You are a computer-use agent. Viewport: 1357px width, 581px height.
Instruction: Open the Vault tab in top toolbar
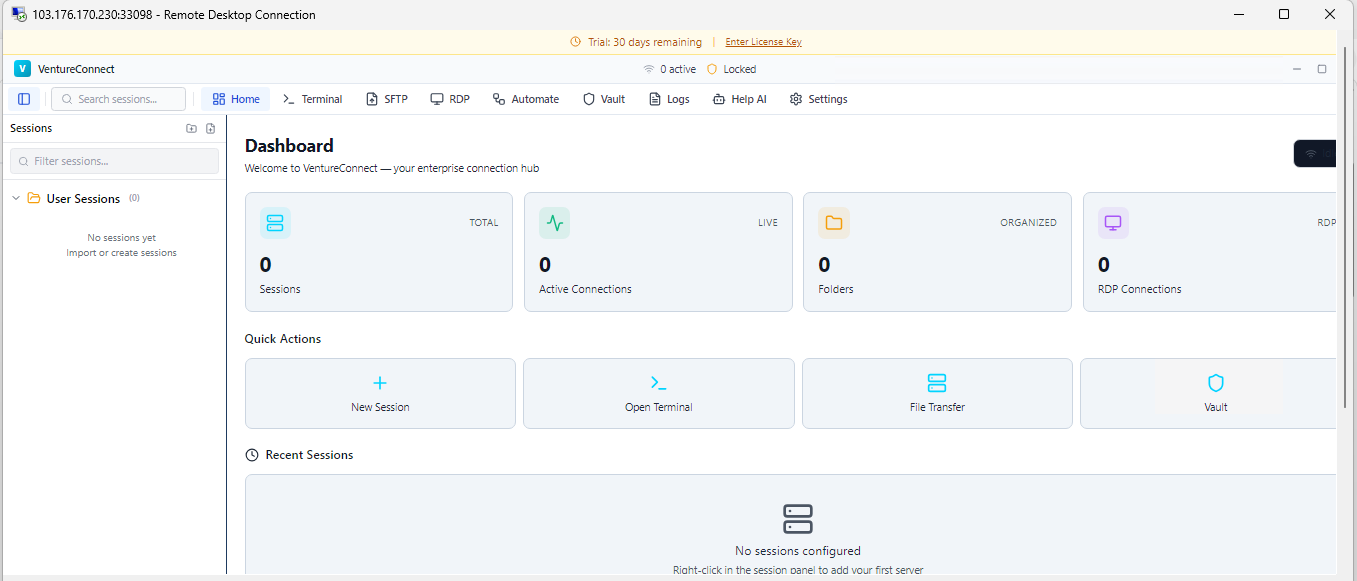coord(604,99)
